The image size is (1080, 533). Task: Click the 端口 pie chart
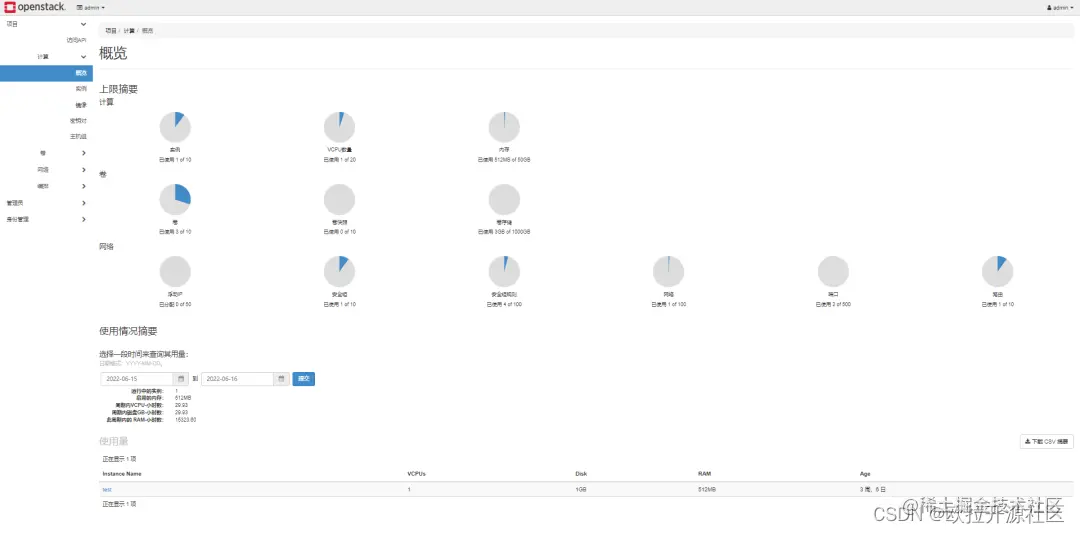pos(833,271)
